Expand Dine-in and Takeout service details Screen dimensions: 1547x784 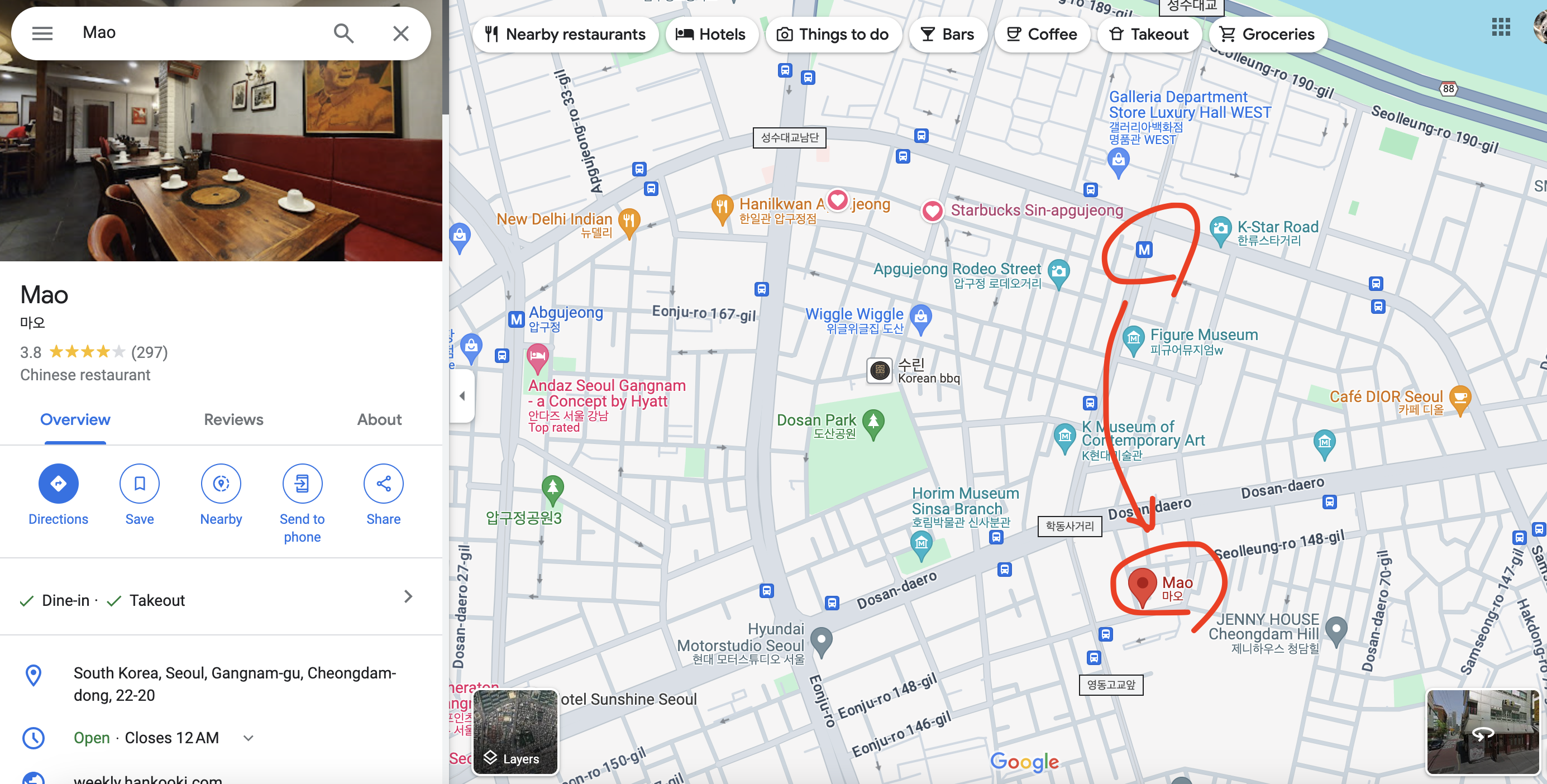pyautogui.click(x=408, y=597)
